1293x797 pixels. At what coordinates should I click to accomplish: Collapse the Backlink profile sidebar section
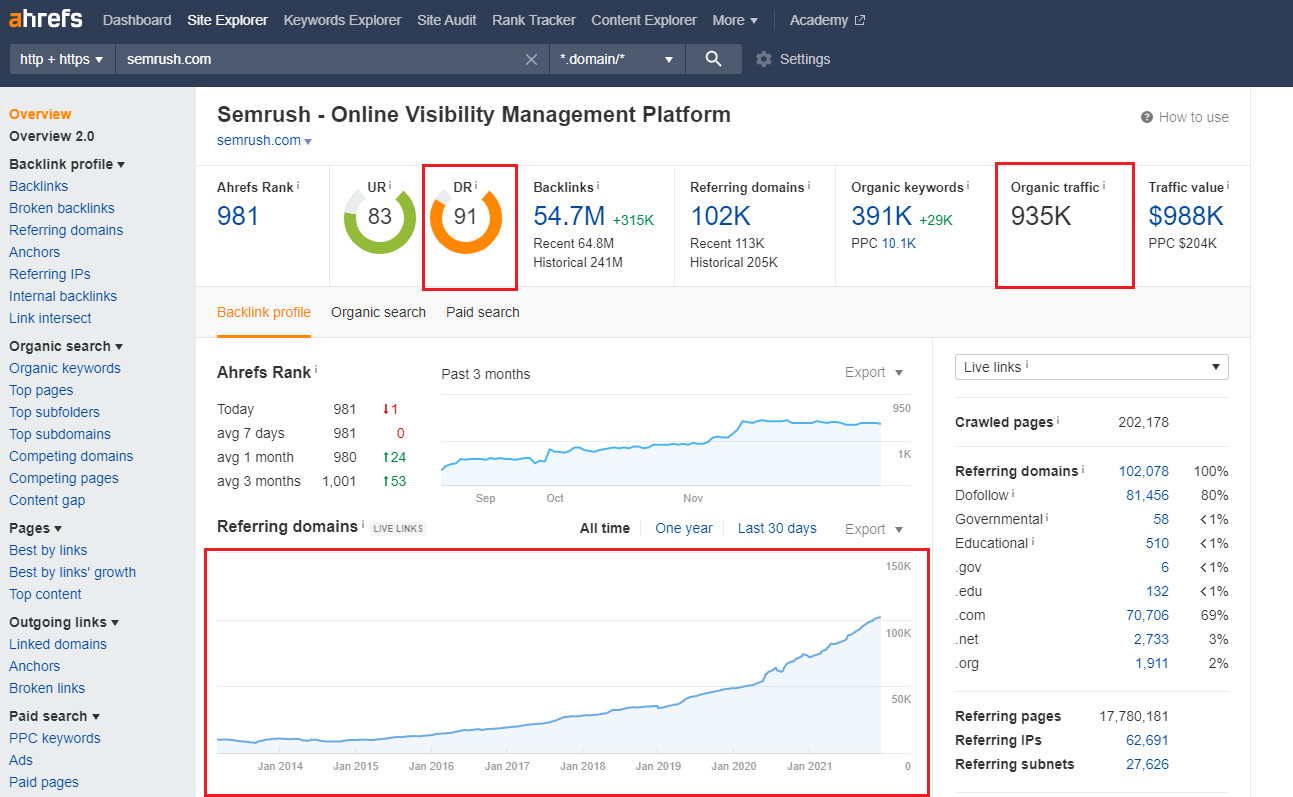(x=67, y=164)
